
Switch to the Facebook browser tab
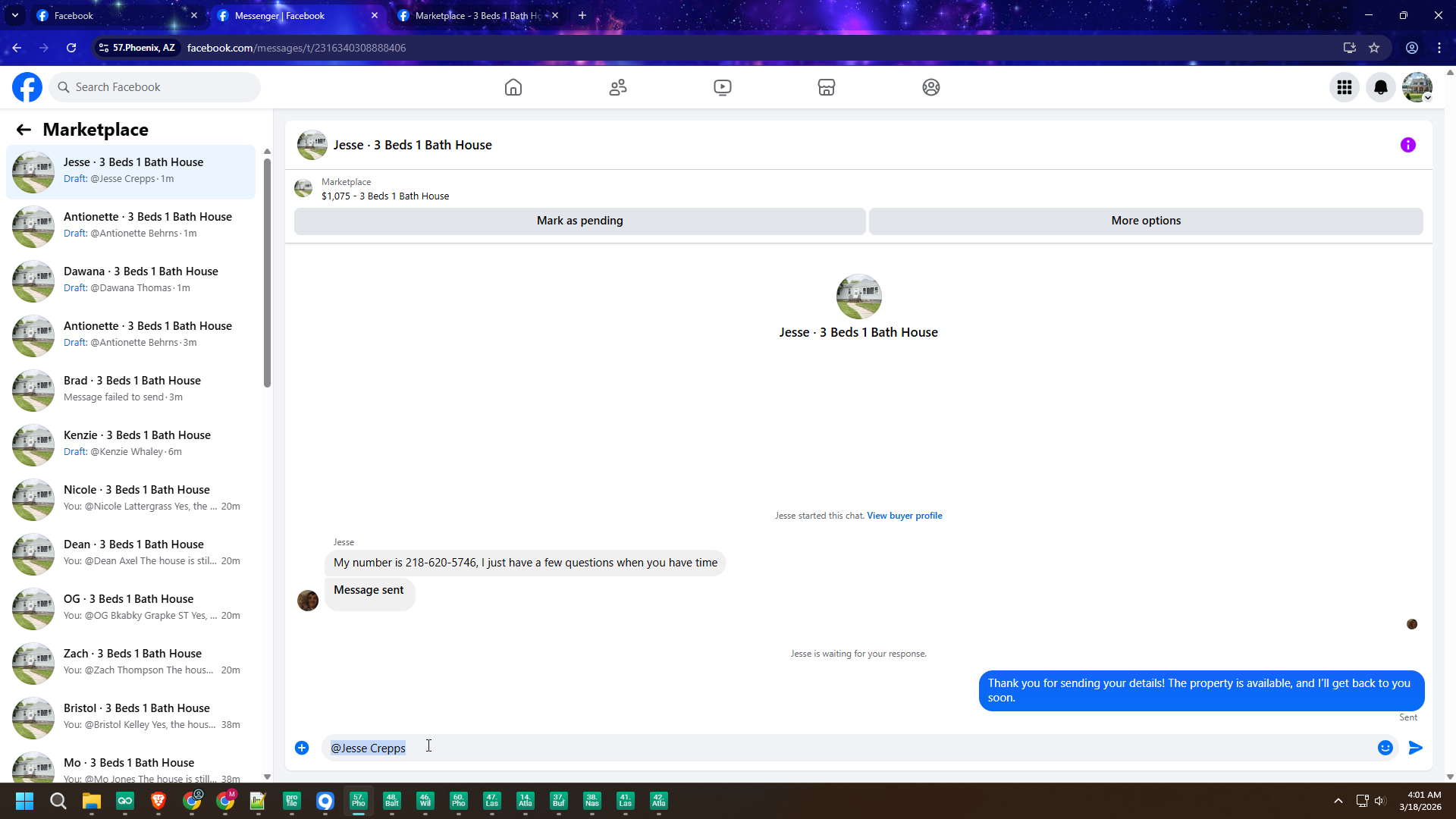click(x=117, y=15)
